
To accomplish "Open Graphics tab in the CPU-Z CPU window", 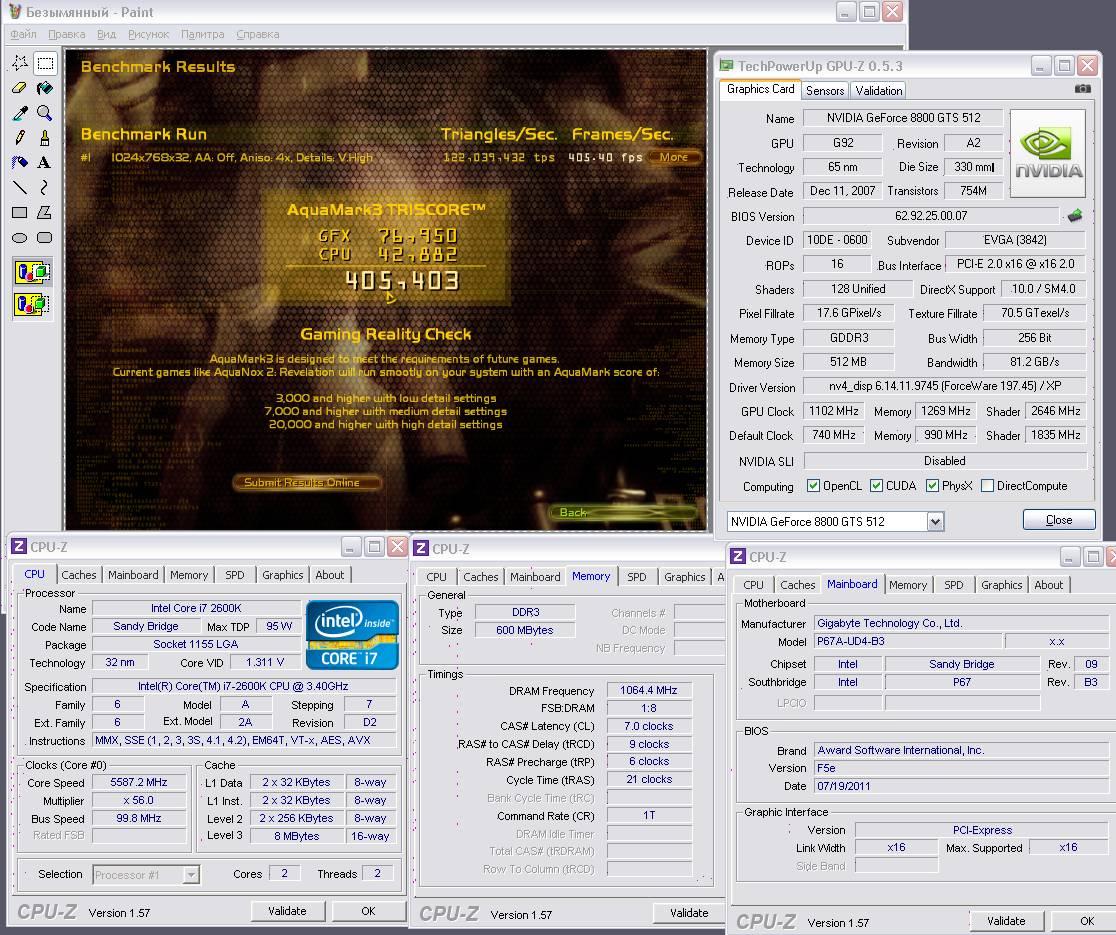I will click(283, 575).
